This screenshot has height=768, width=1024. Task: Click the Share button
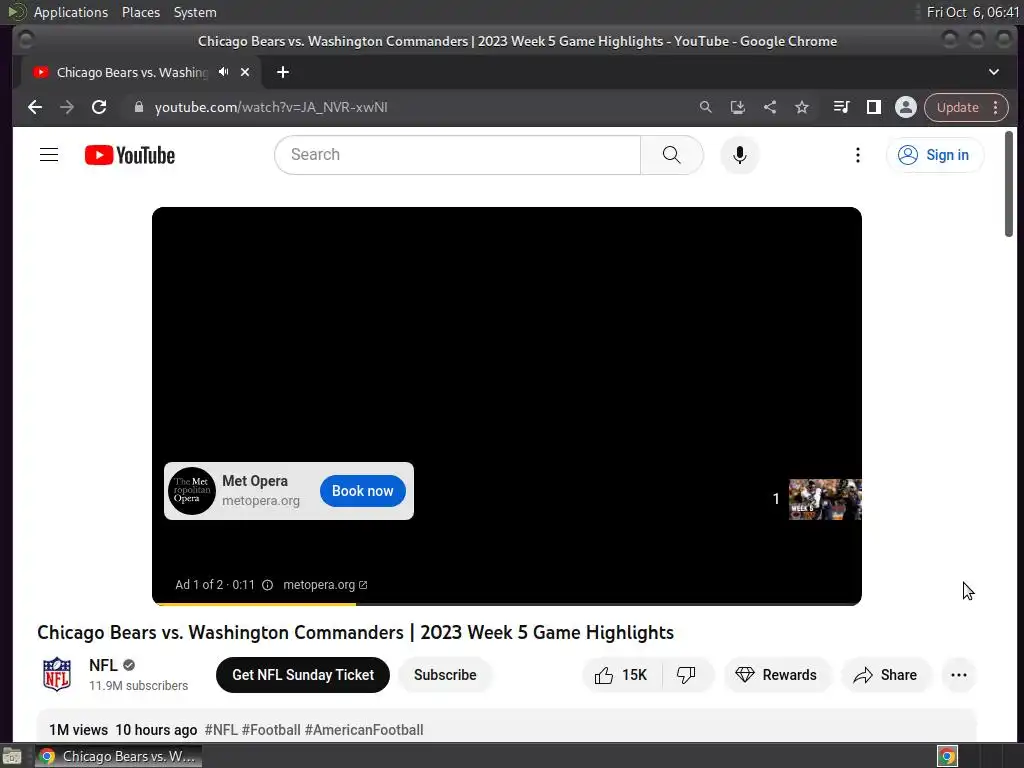pos(886,675)
